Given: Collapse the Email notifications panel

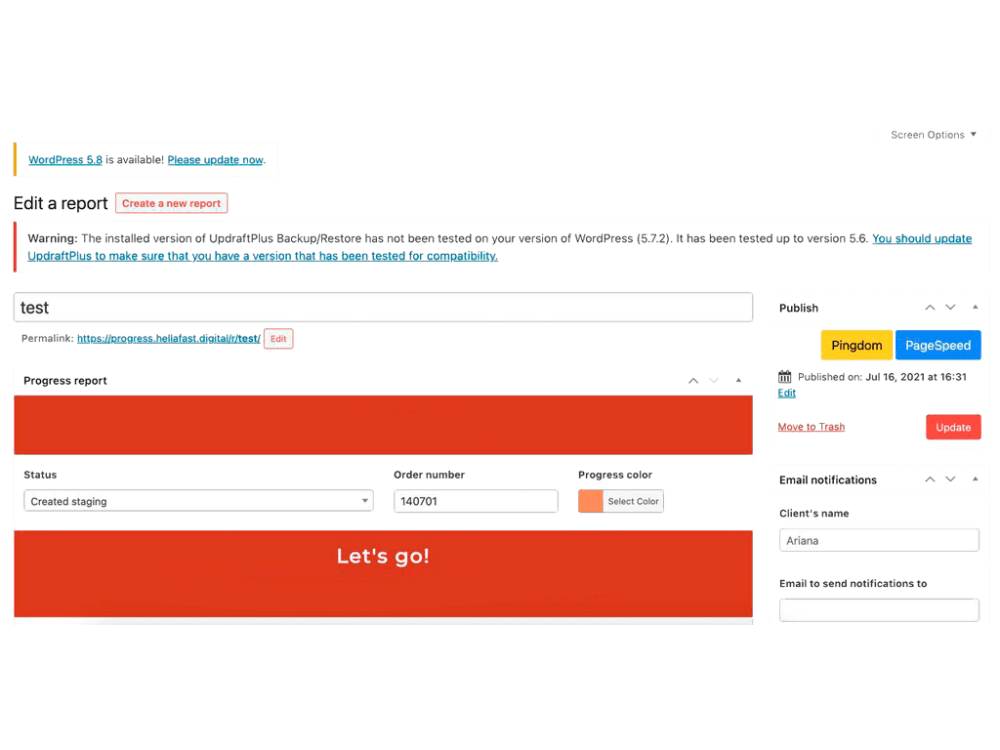Looking at the screenshot, I should coord(975,479).
